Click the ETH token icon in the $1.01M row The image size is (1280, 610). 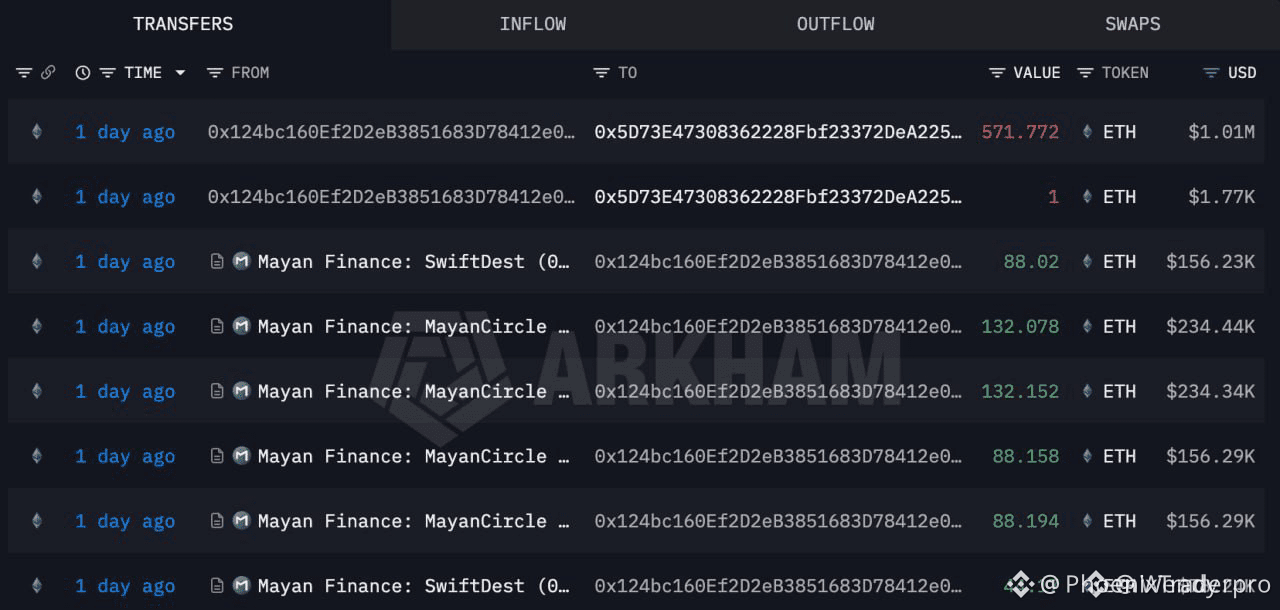(1088, 131)
